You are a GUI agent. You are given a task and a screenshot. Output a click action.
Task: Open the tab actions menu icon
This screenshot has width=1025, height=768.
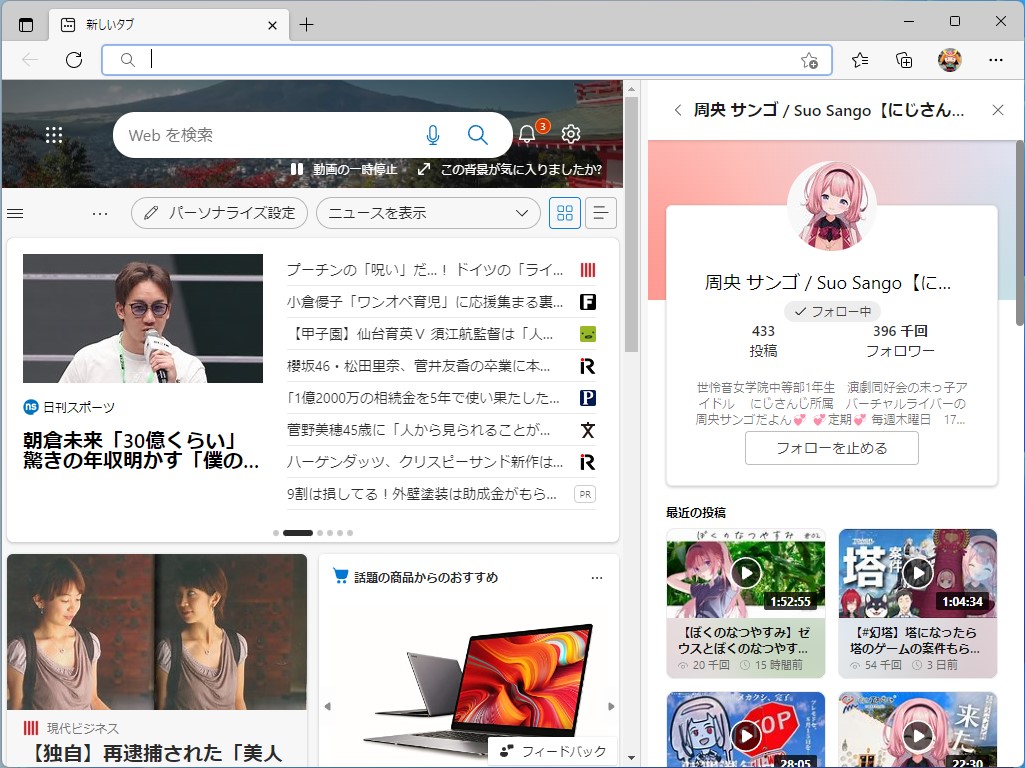24,24
